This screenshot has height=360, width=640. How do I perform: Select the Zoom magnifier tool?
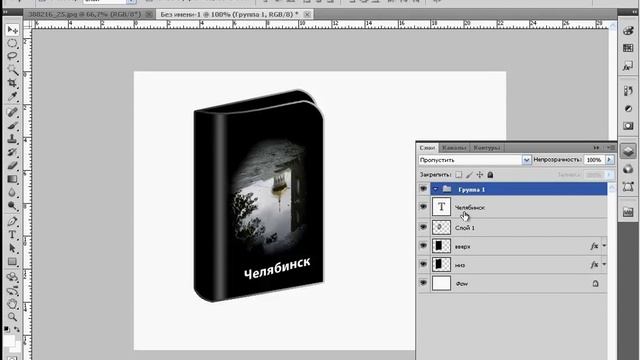click(x=12, y=317)
